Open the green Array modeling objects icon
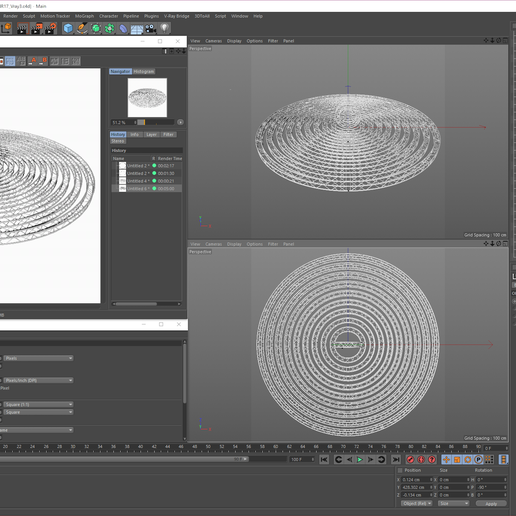 [110, 29]
